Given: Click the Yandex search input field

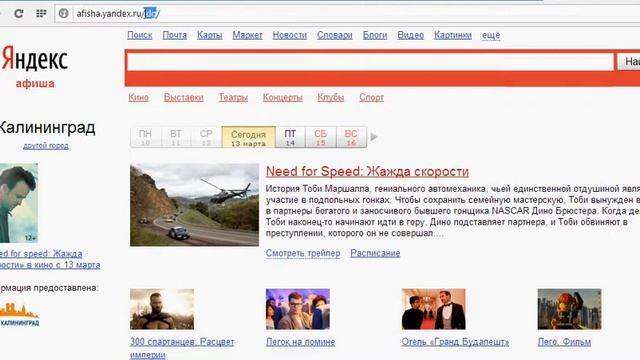Looking at the screenshot, I should 370,62.
